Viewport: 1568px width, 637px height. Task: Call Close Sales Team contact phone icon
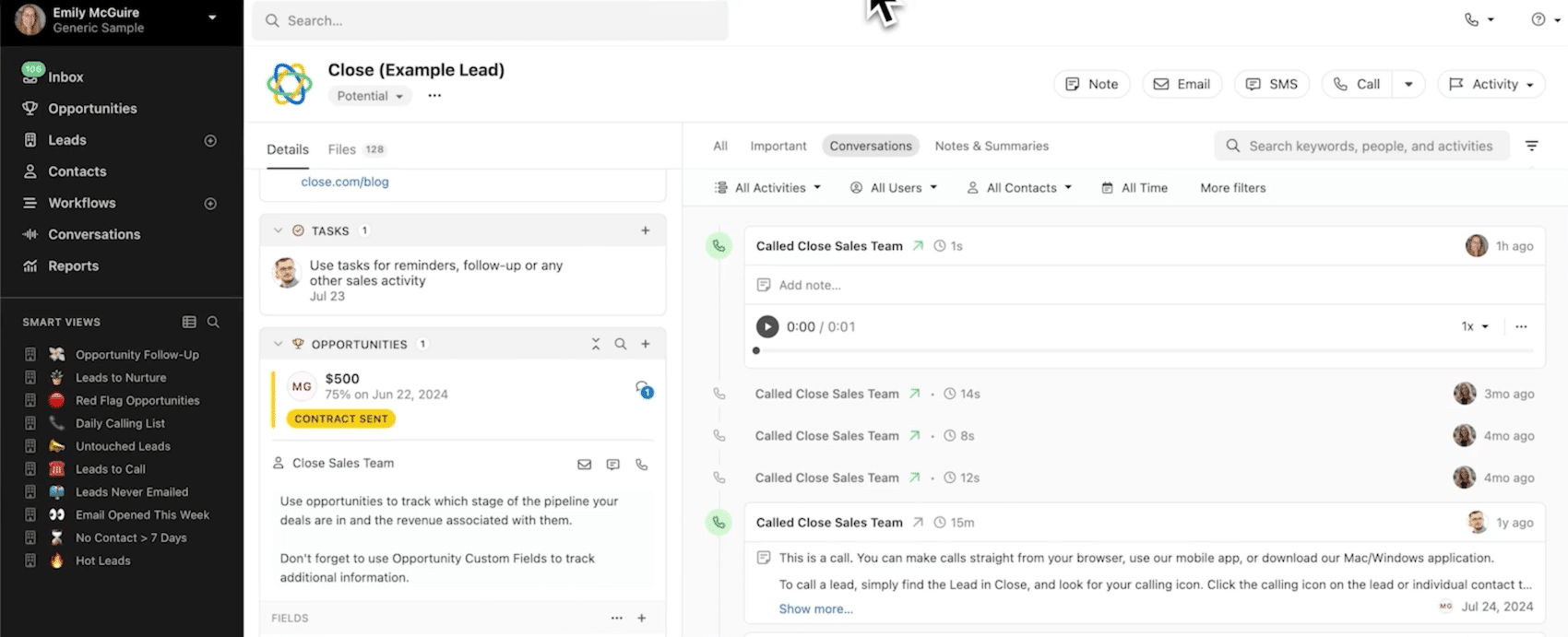[x=642, y=465]
